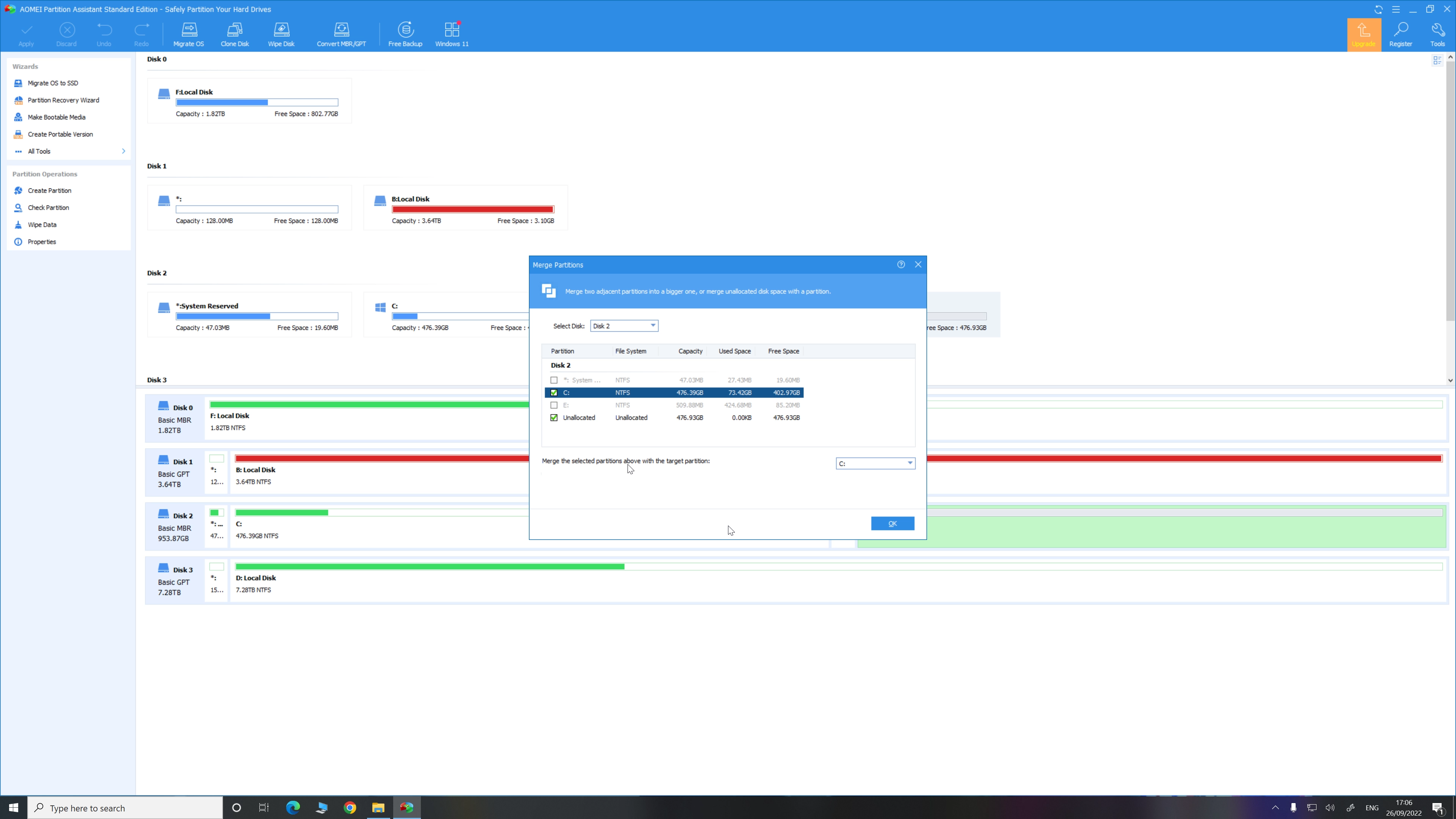The image size is (1456, 819).
Task: Sort by Capacity column header
Action: coord(690,351)
